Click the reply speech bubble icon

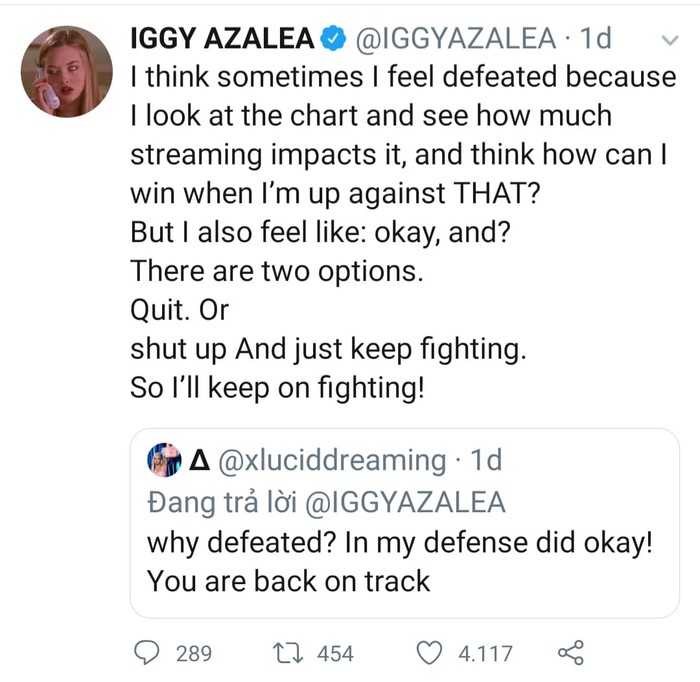tap(147, 653)
